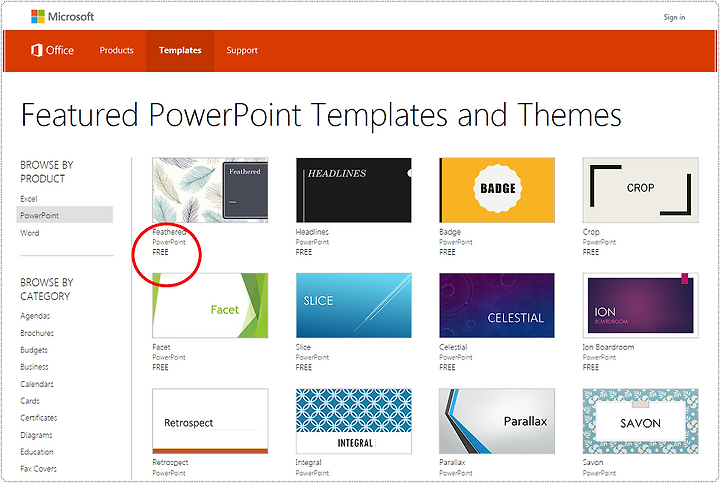Open the Crop template thumbnail
The height and width of the screenshot is (483, 720).
(641, 190)
